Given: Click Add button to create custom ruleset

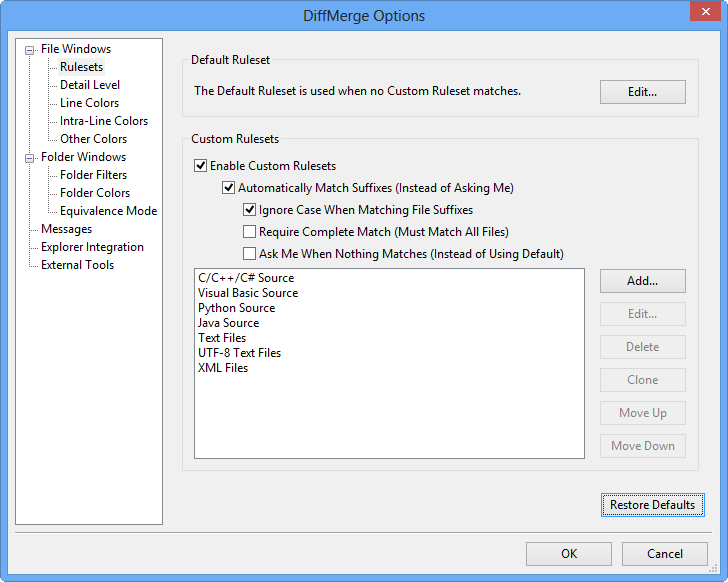Looking at the screenshot, I should 642,281.
